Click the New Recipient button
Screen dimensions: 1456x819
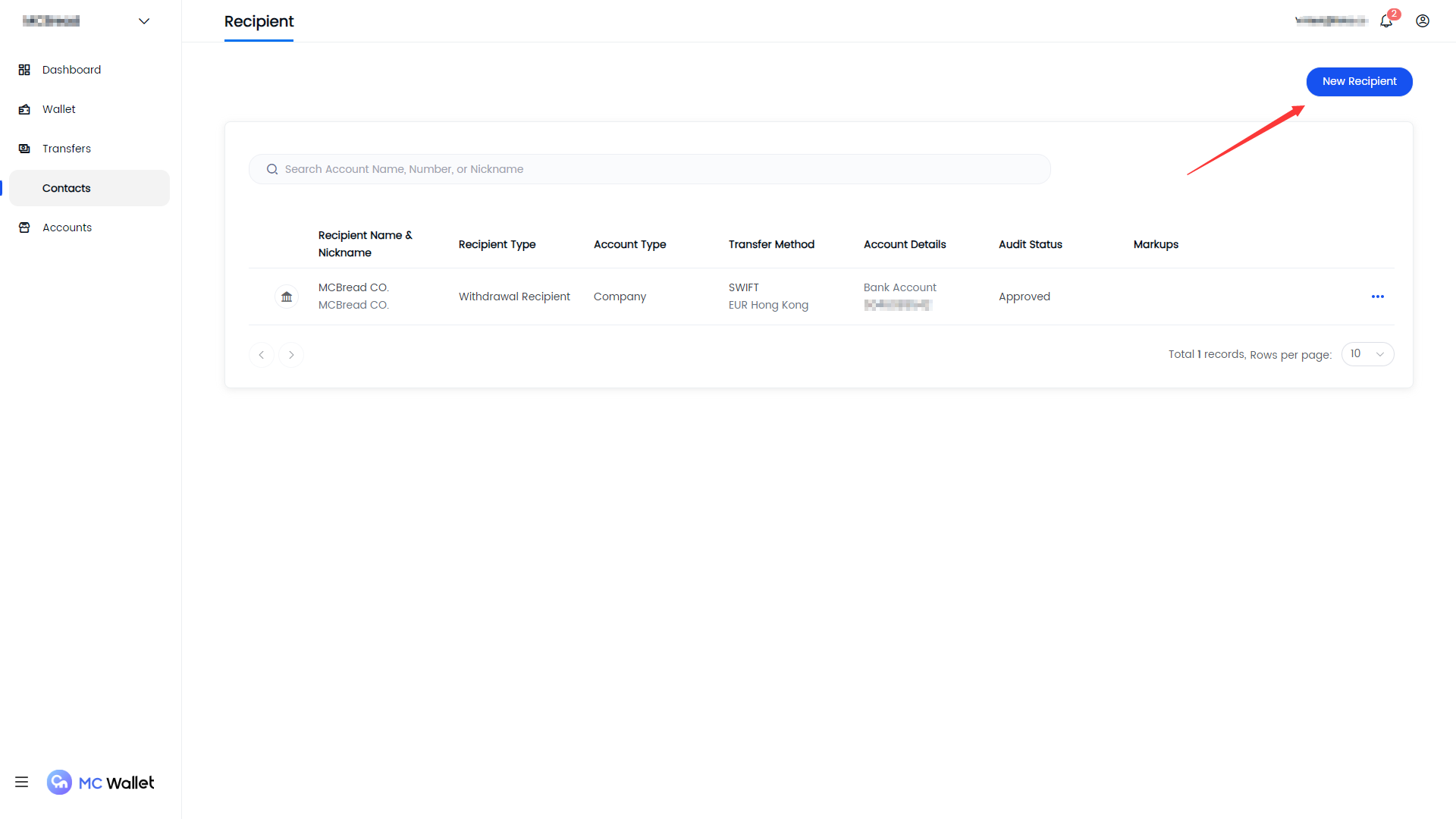click(1359, 82)
